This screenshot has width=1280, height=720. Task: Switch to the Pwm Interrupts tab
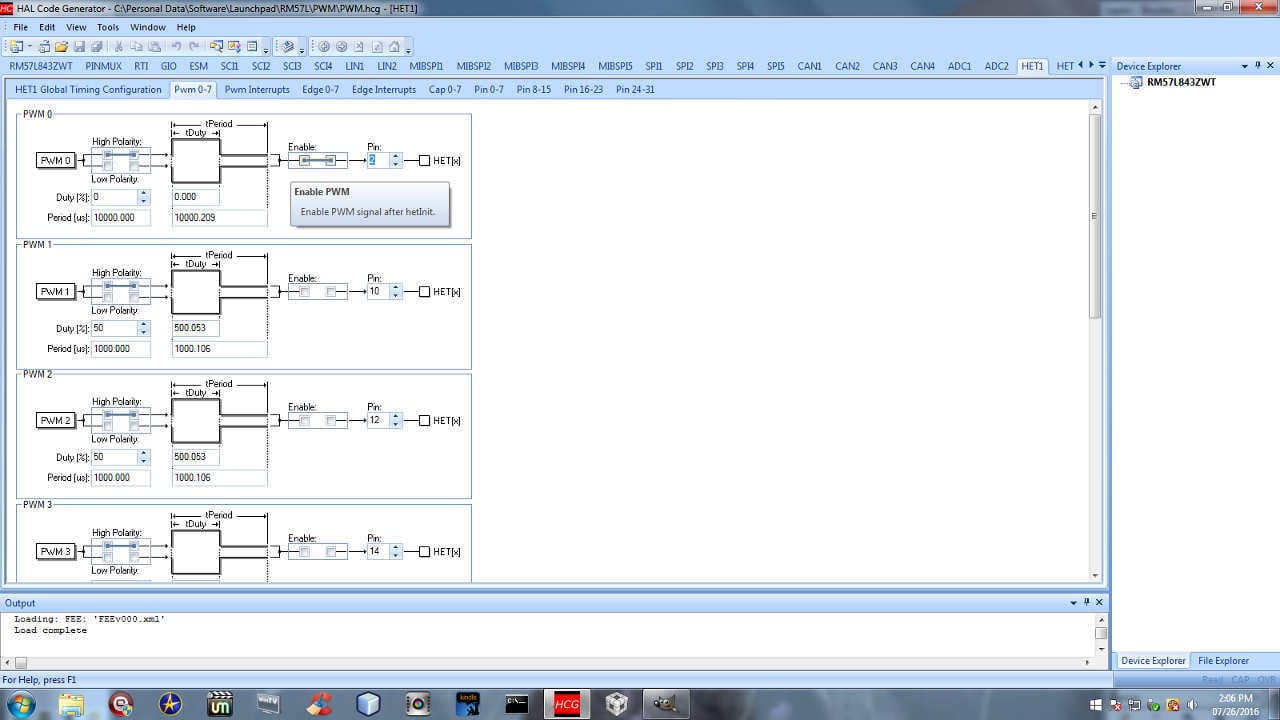(256, 90)
